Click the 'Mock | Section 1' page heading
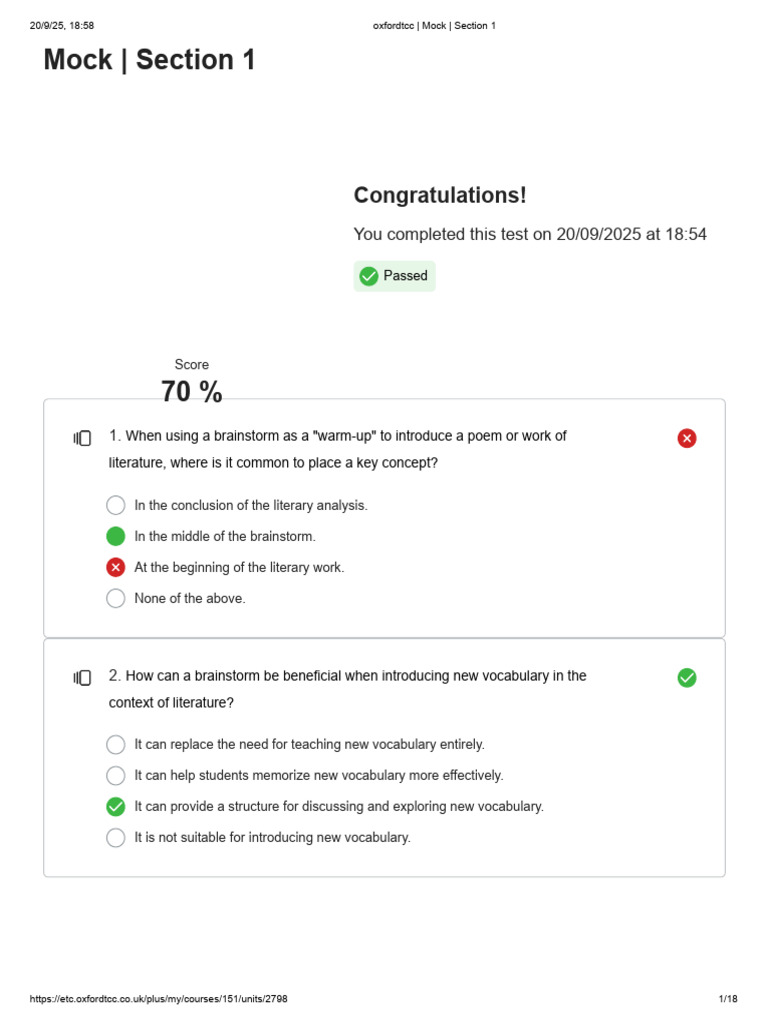Image resolution: width=768 pixels, height=1024 pixels. click(x=150, y=59)
